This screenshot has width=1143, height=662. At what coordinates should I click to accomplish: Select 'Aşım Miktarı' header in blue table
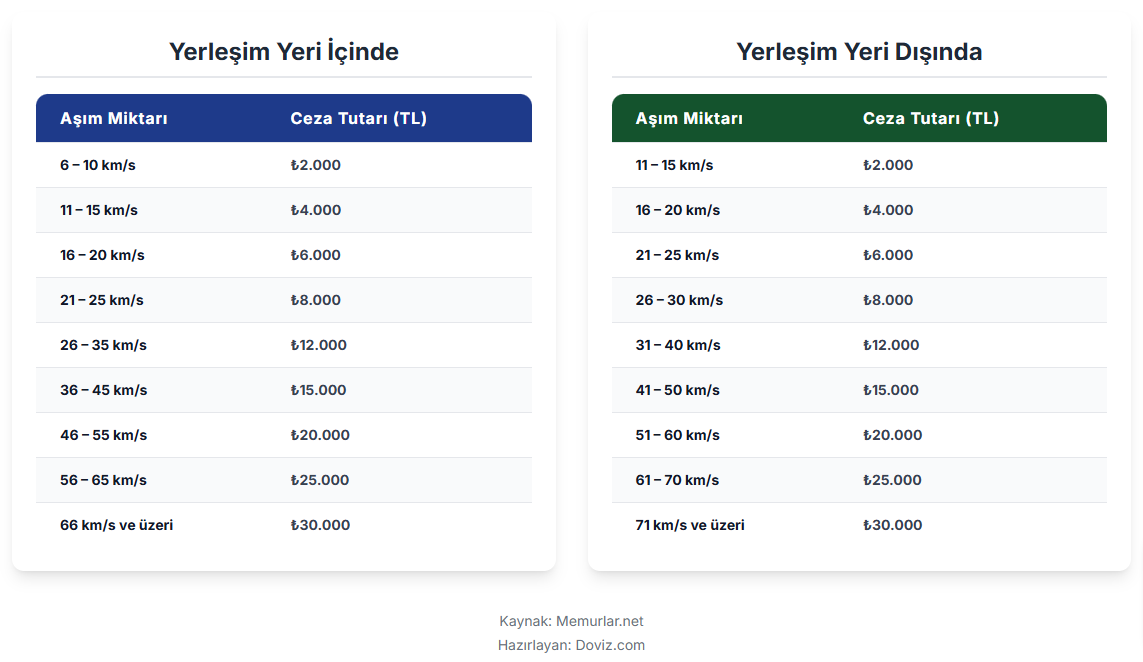[114, 119]
